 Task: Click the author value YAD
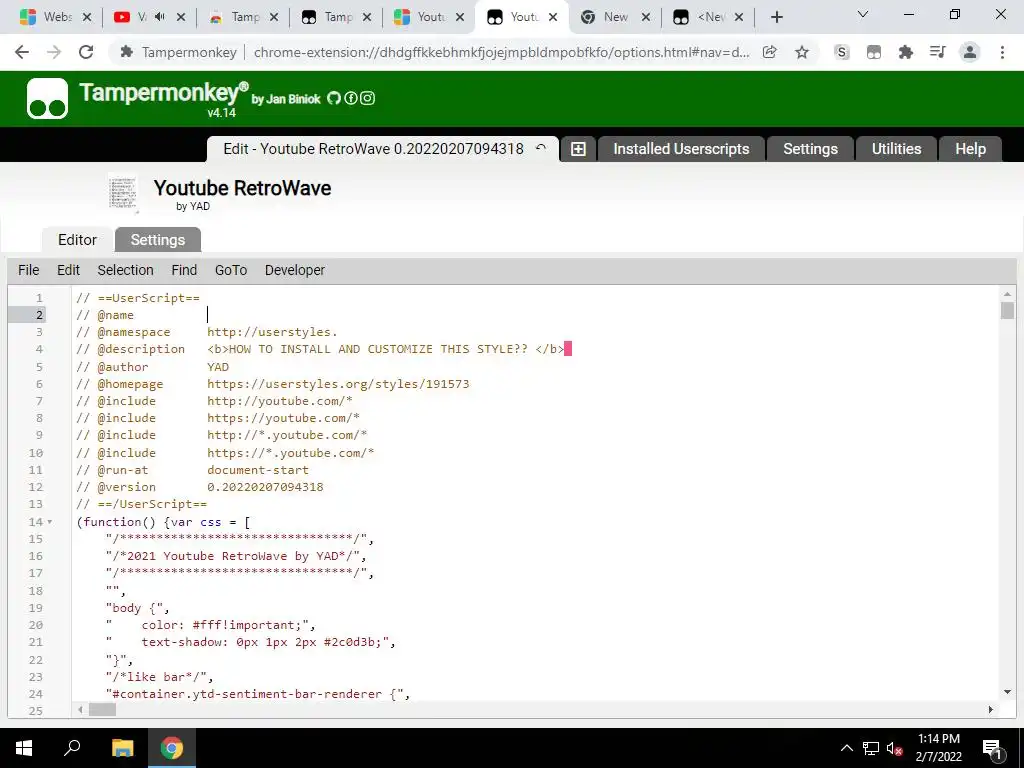218,367
